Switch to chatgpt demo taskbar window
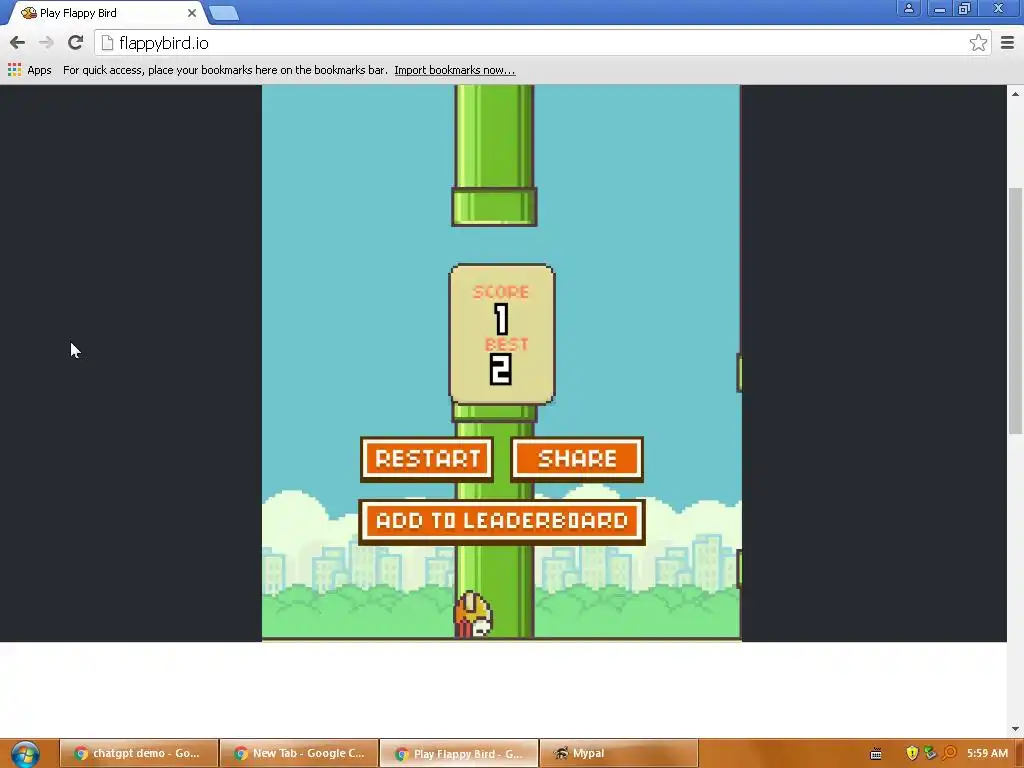The image size is (1024, 768). point(138,753)
